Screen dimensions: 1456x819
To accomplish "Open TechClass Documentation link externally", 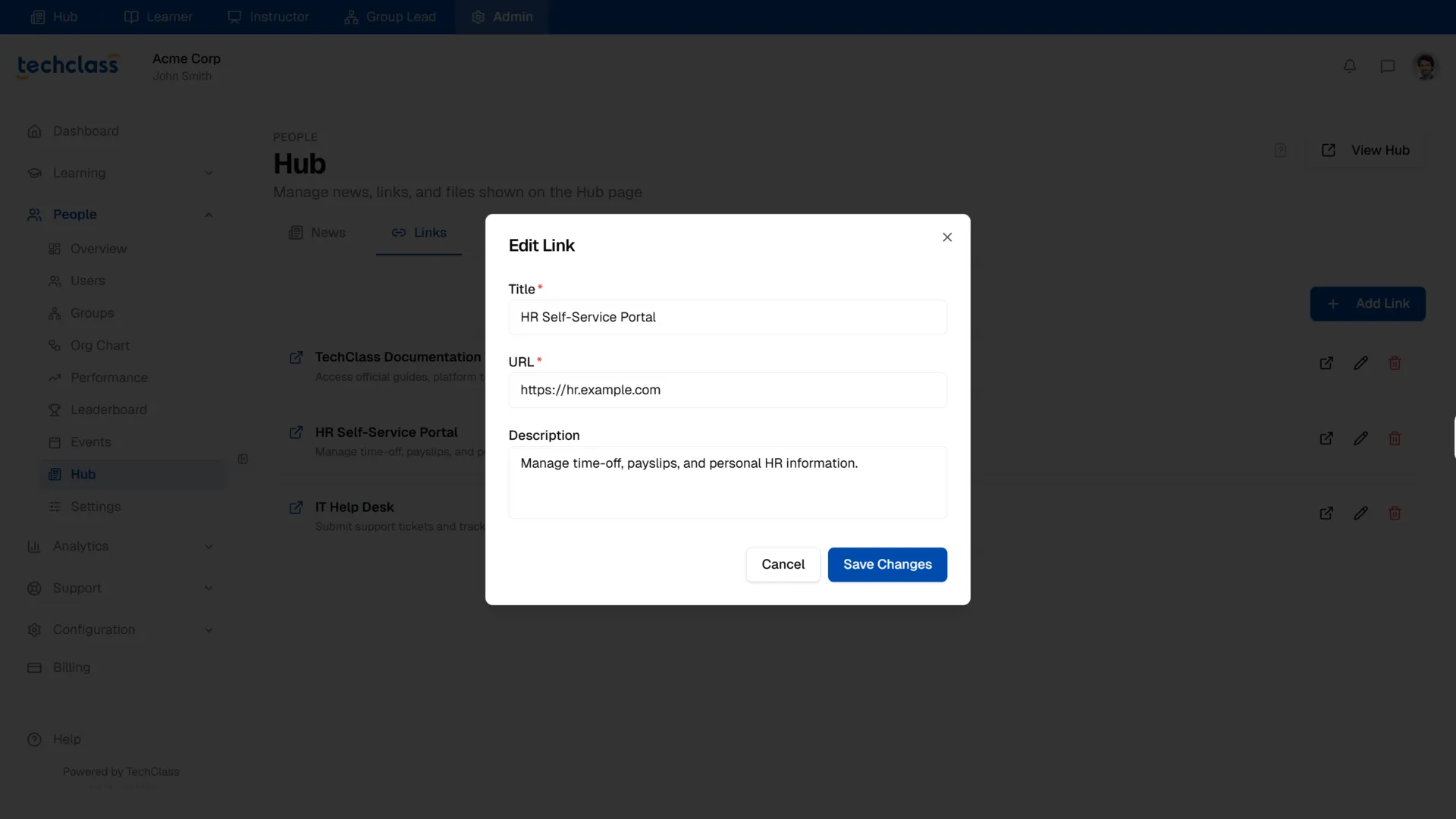I will (x=1326, y=363).
